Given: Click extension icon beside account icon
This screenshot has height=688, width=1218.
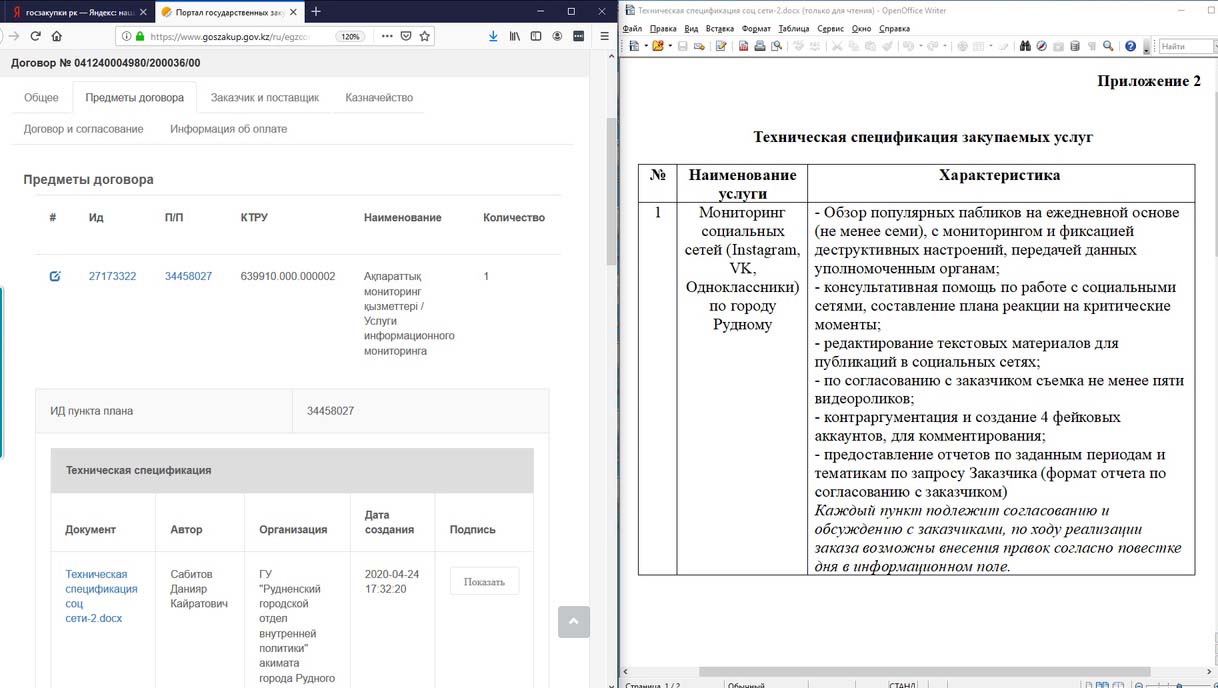Looking at the screenshot, I should [x=578, y=36].
